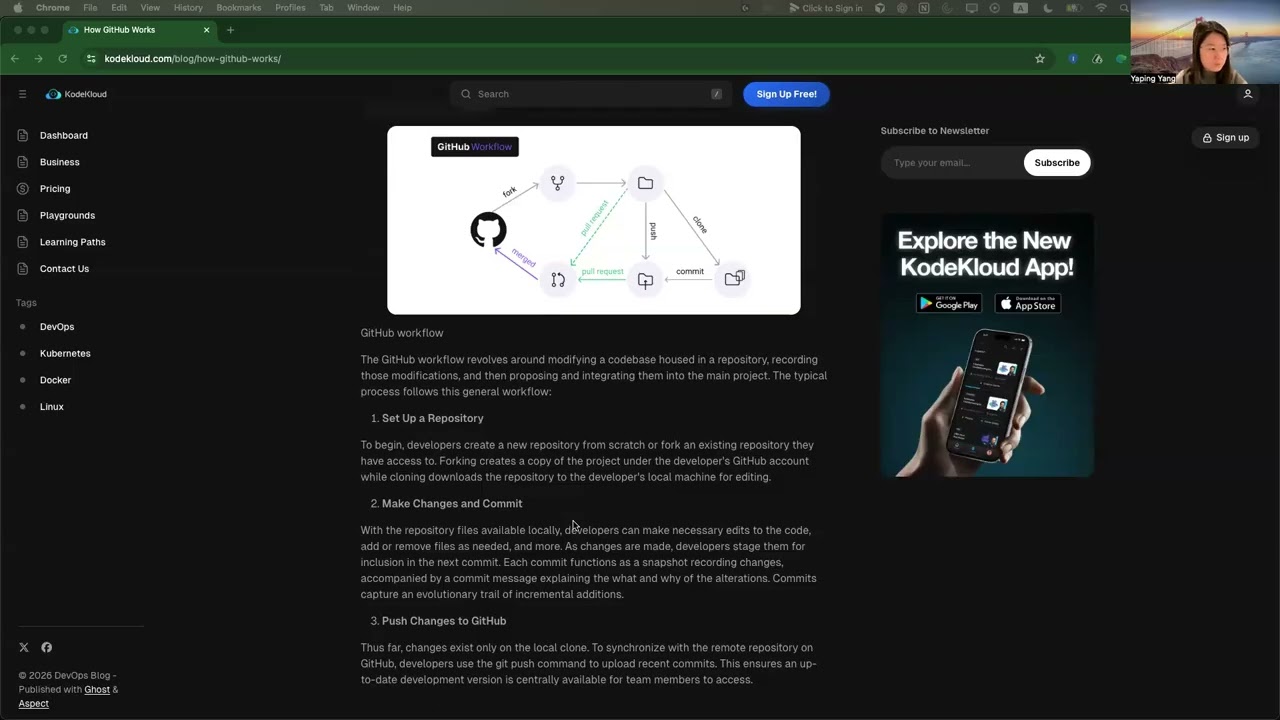Select the Docker tag
The height and width of the screenshot is (720, 1280).
point(56,380)
